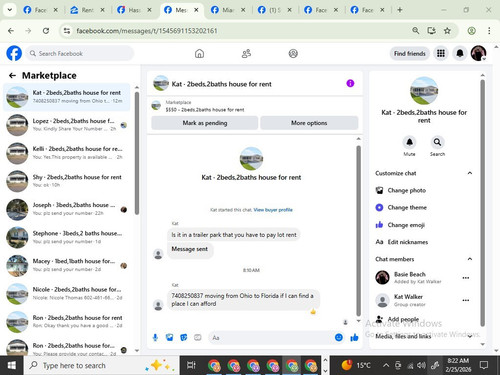Choose the Change emoji option

406,225
